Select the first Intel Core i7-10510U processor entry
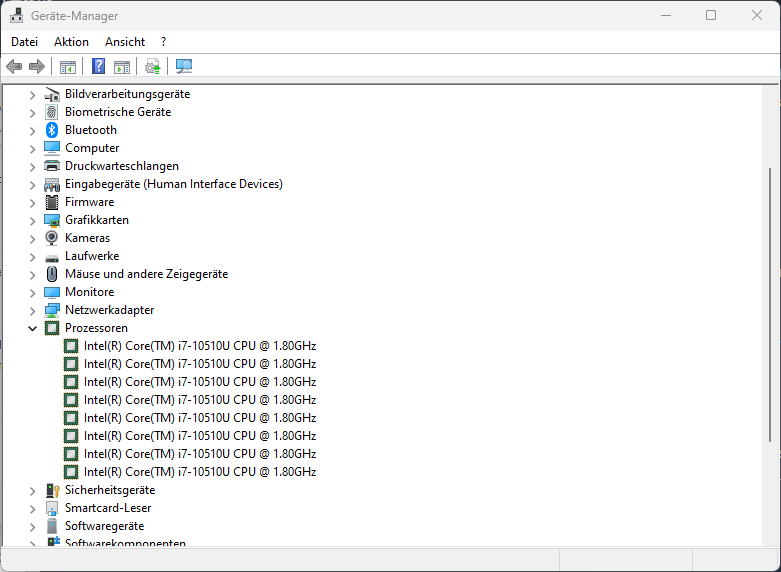 click(x=199, y=346)
